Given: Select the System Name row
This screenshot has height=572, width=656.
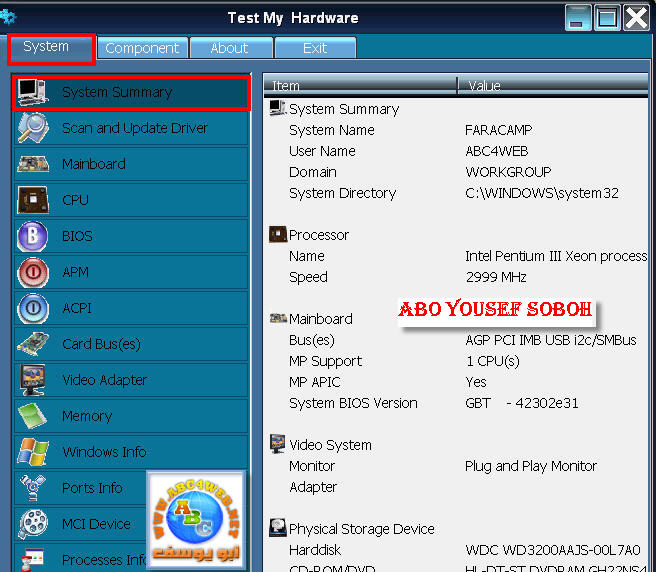Looking at the screenshot, I should (x=456, y=130).
